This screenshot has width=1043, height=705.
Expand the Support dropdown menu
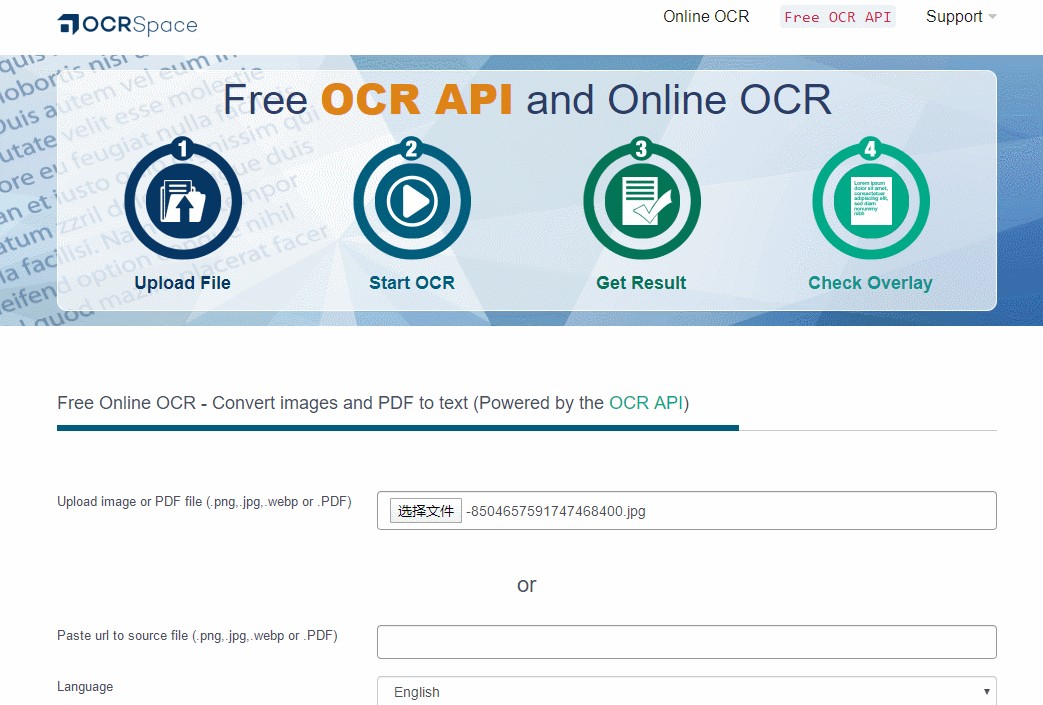(960, 17)
